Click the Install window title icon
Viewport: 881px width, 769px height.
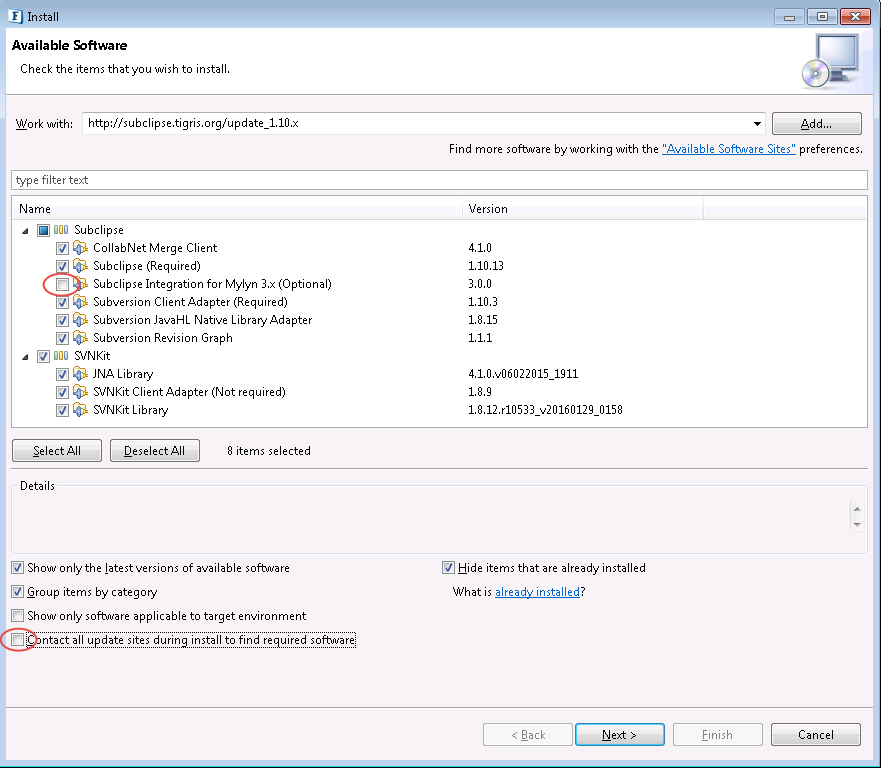pyautogui.click(x=15, y=16)
